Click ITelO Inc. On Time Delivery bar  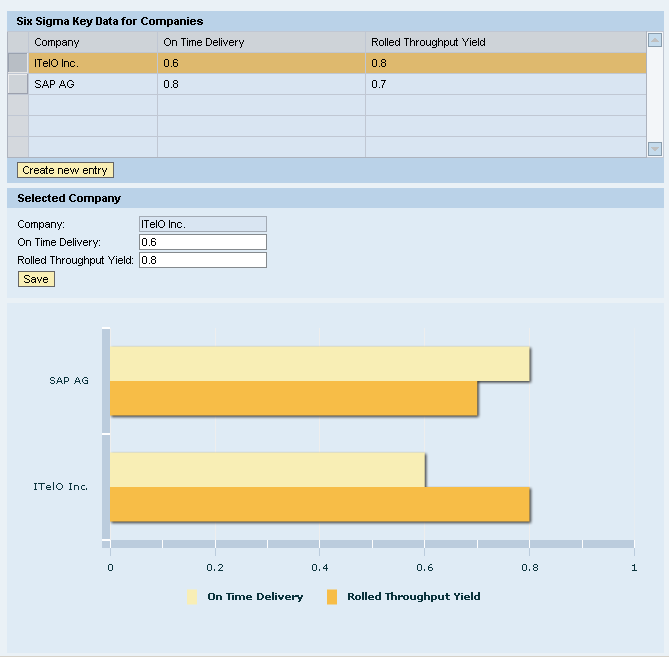tap(267, 470)
